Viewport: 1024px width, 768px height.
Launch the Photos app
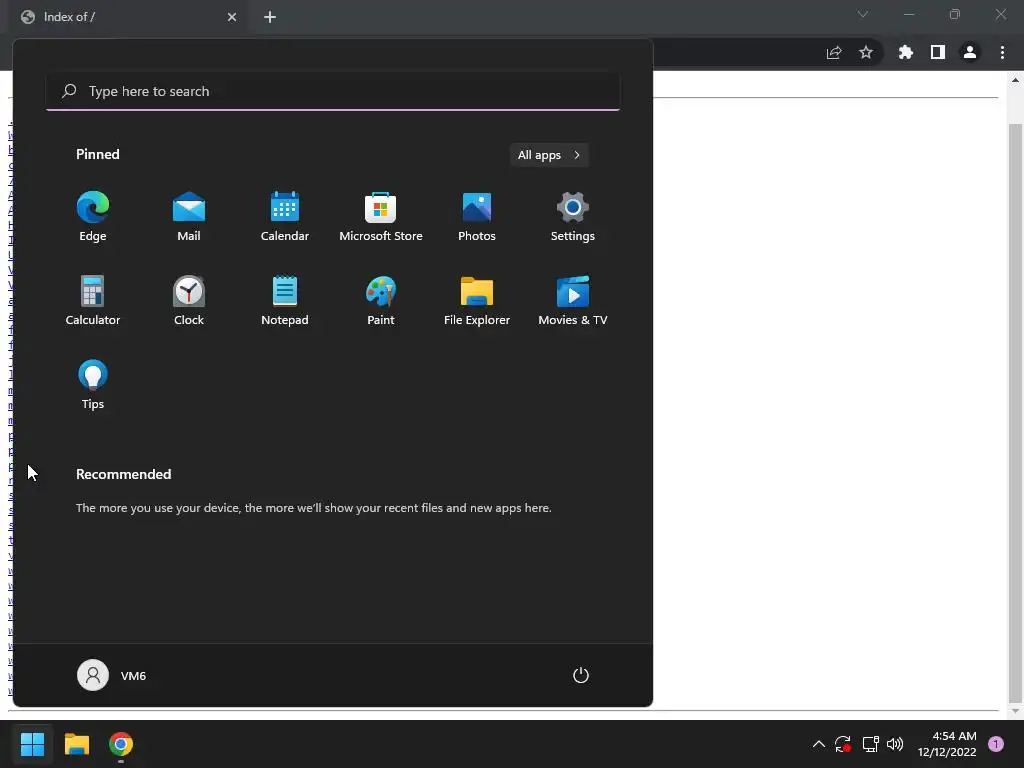point(477,217)
